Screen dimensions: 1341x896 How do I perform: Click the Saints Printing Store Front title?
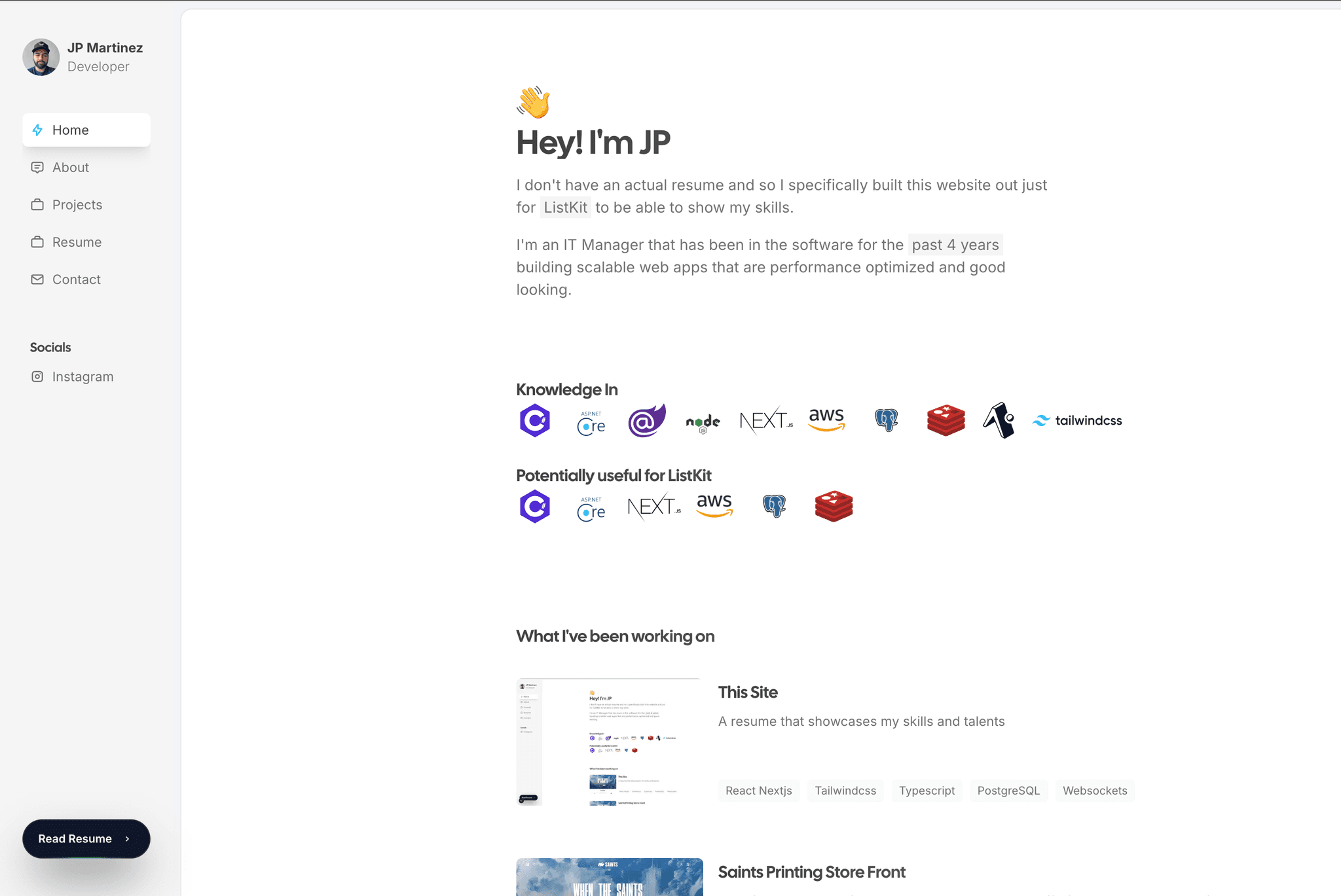pyautogui.click(x=811, y=872)
